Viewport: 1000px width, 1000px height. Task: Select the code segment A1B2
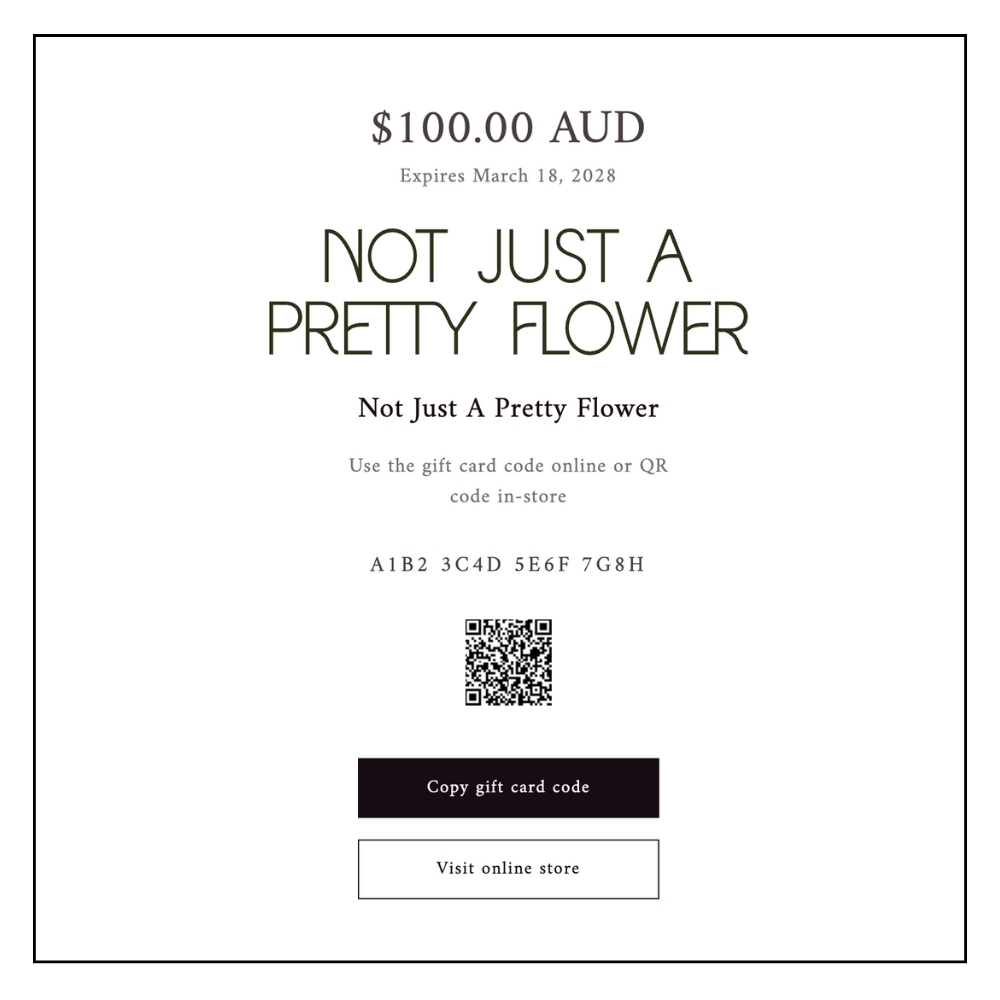[x=397, y=561]
